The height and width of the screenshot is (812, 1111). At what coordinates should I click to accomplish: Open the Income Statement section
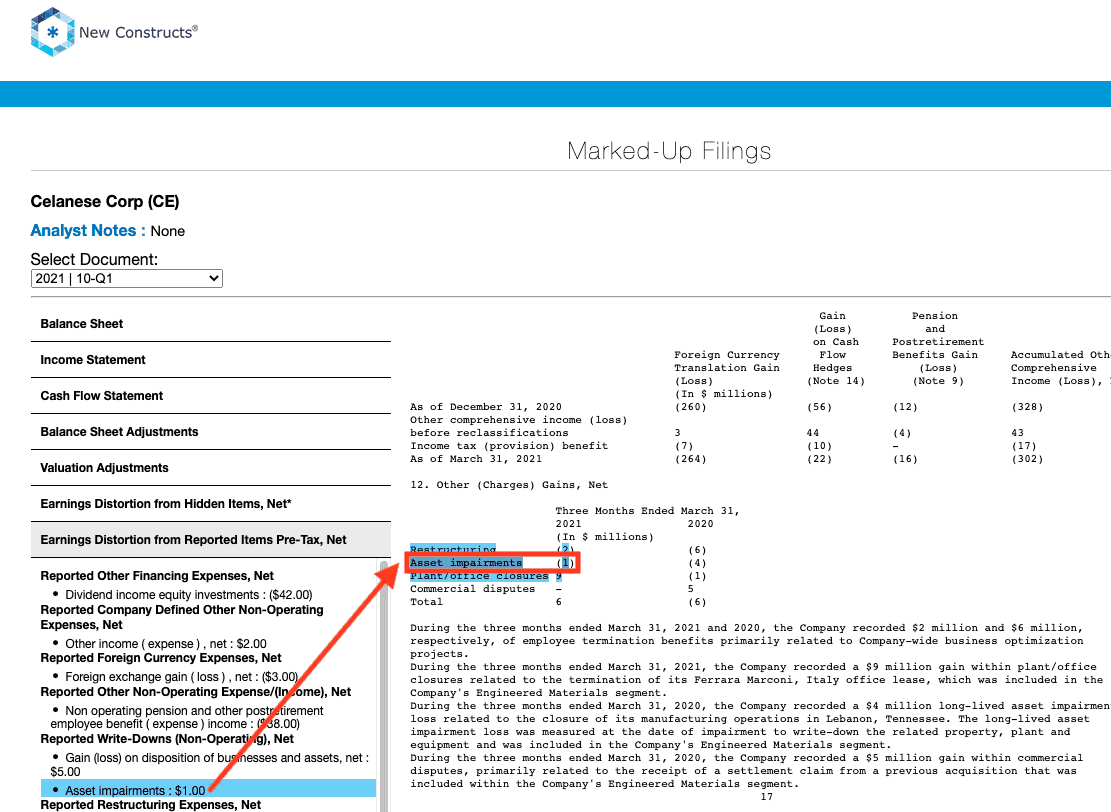point(210,360)
